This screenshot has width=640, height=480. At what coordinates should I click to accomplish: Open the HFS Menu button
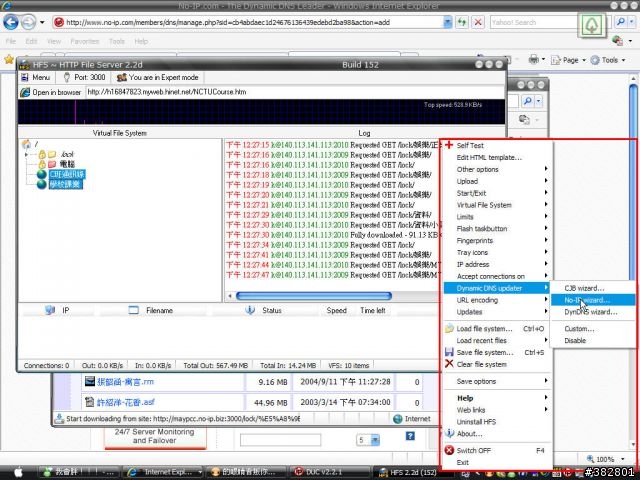[36, 77]
